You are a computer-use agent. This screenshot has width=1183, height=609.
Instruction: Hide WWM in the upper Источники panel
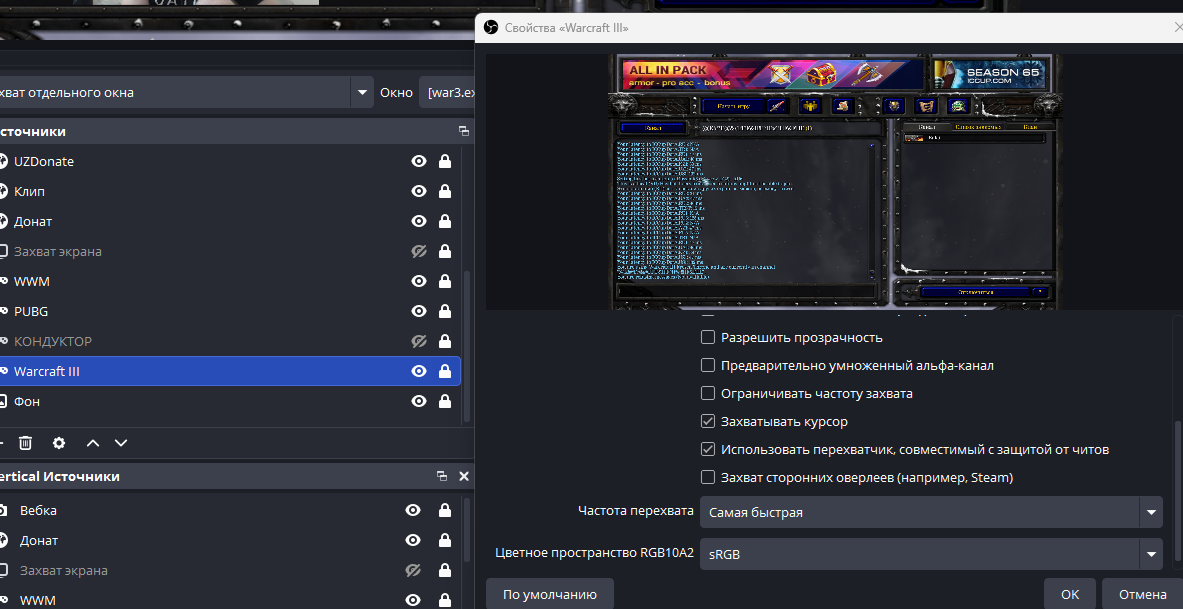point(419,281)
